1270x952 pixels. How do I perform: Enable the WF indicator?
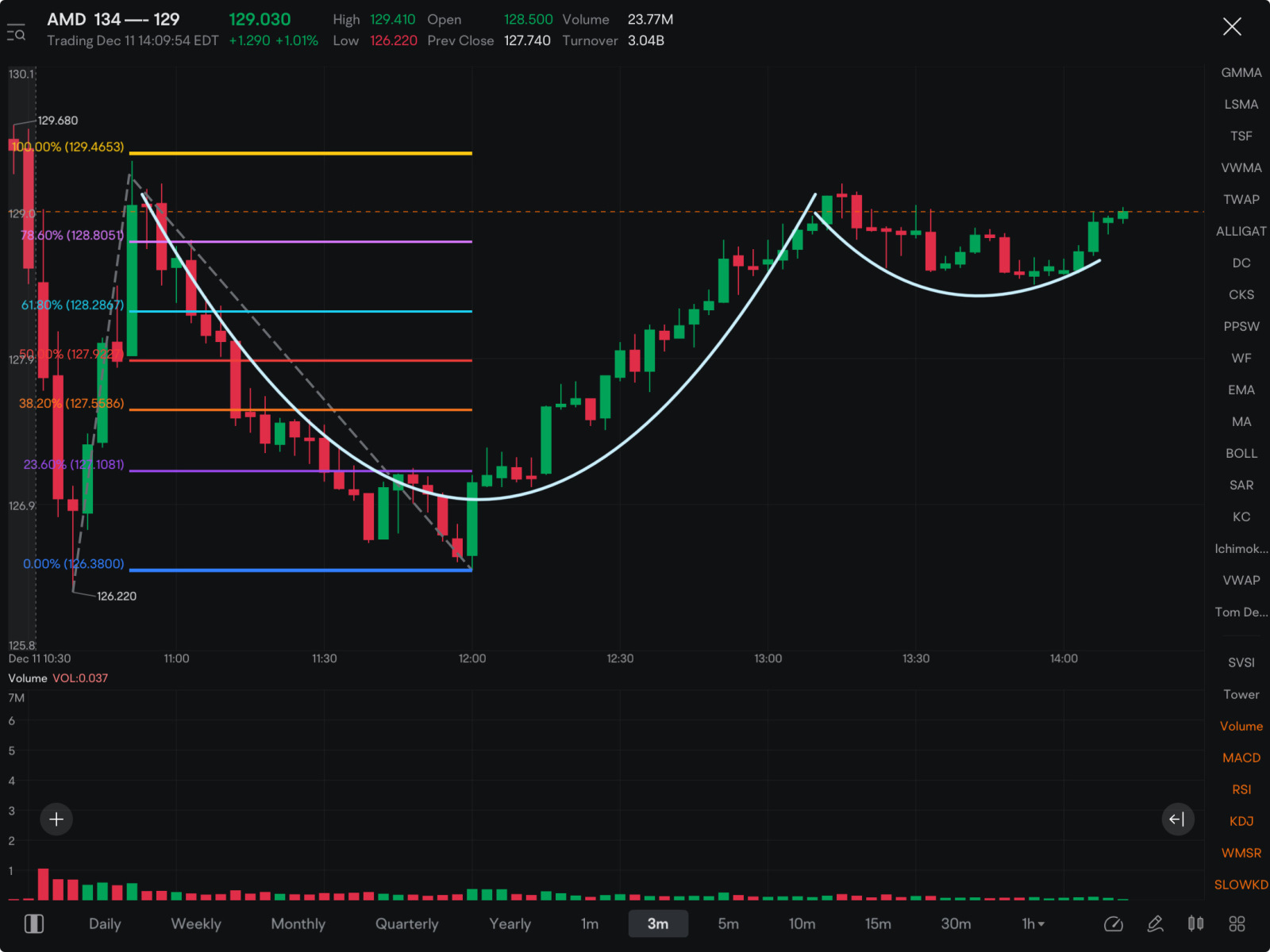(x=1241, y=358)
